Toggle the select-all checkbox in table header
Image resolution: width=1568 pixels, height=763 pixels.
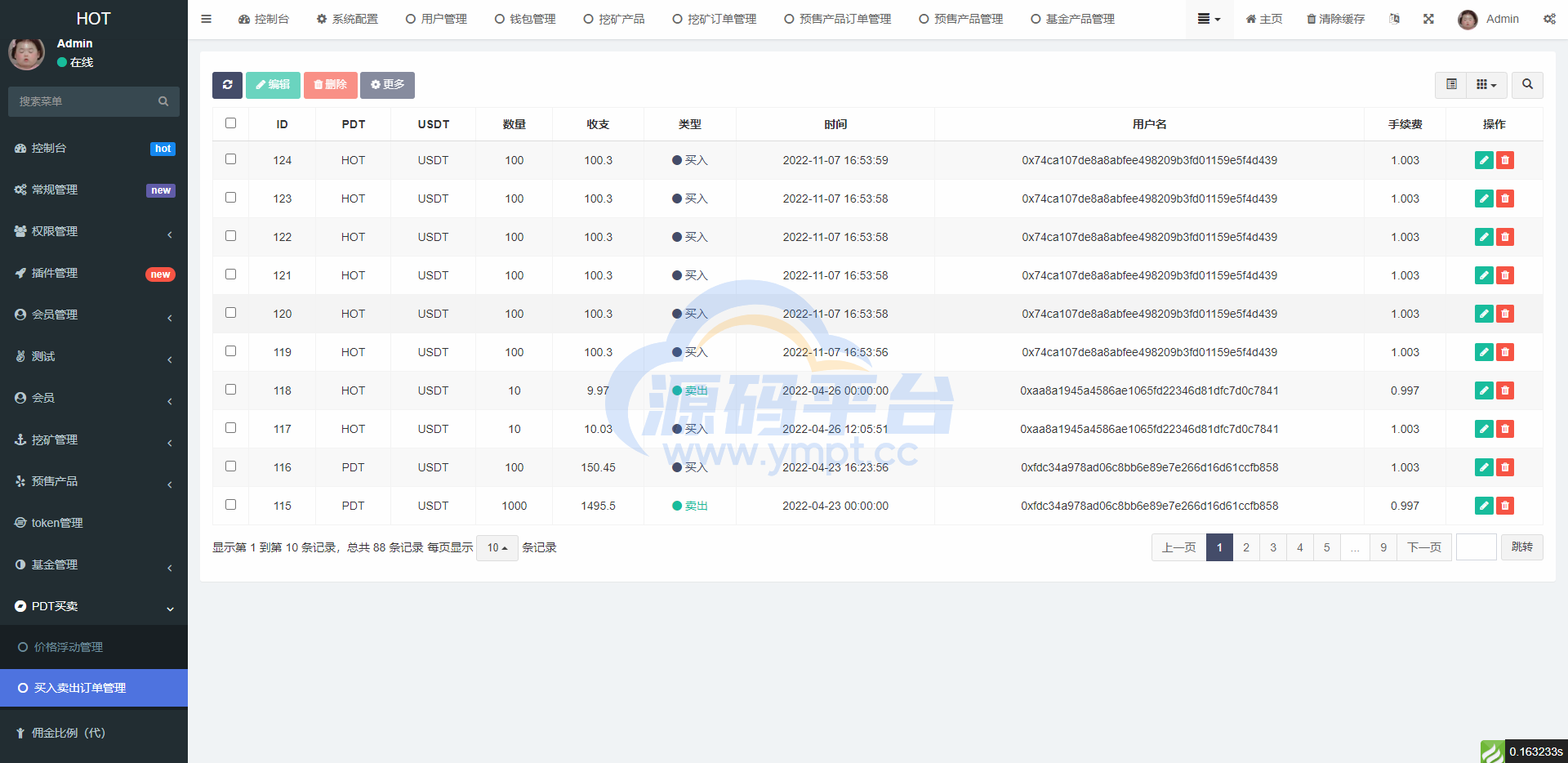[x=230, y=123]
